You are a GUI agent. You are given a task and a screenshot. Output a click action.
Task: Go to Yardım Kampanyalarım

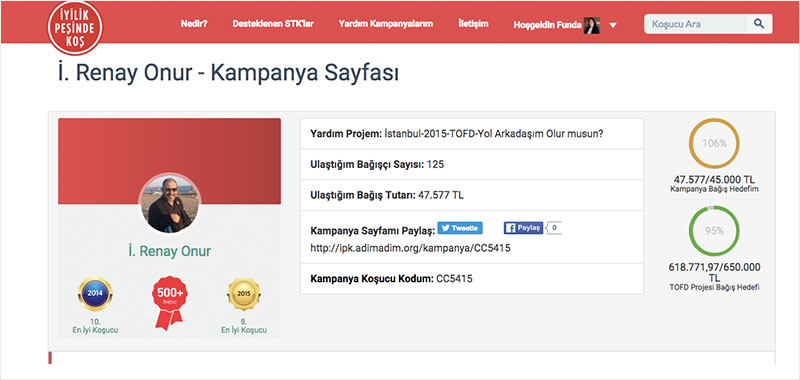pos(386,24)
